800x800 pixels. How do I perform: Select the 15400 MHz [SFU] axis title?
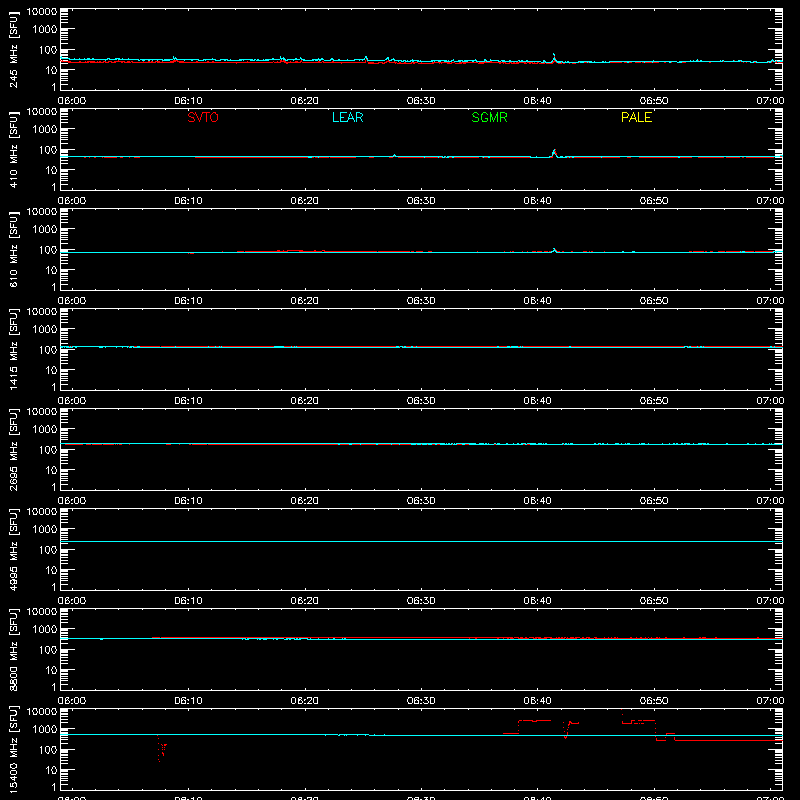(13, 749)
